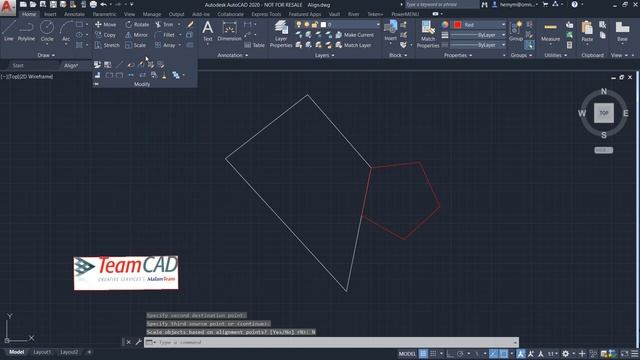Click the Base view icon
Viewport: 640px width, 360px height.
622,31
